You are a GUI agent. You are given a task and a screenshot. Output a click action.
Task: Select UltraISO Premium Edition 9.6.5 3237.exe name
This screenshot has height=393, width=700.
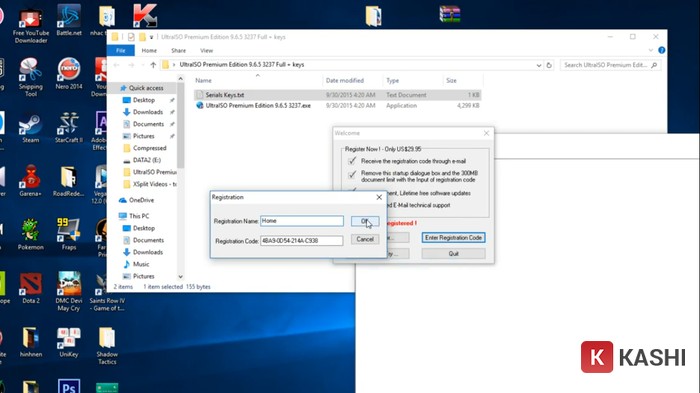(x=258, y=105)
